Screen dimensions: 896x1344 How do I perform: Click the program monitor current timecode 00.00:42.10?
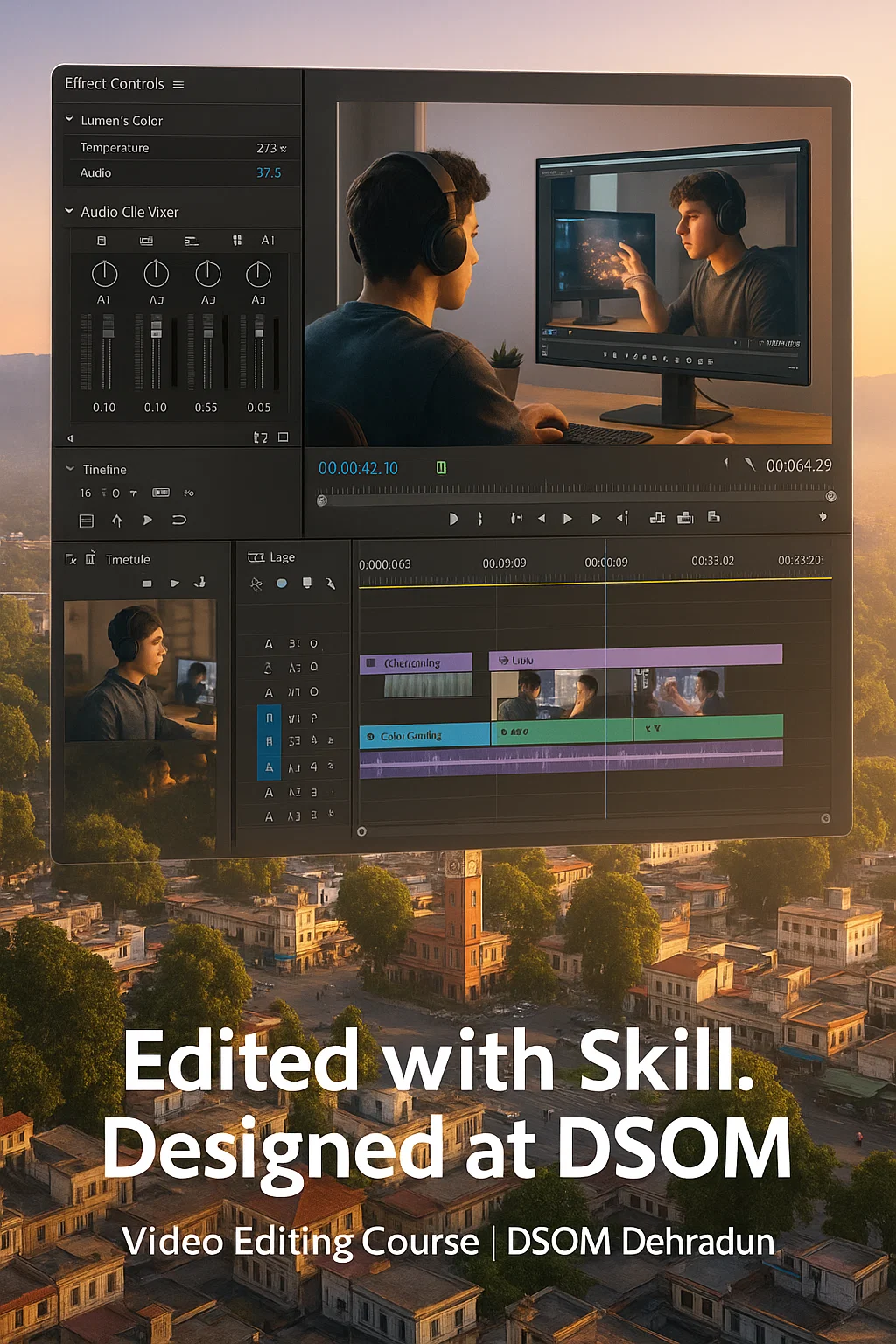[x=358, y=468]
